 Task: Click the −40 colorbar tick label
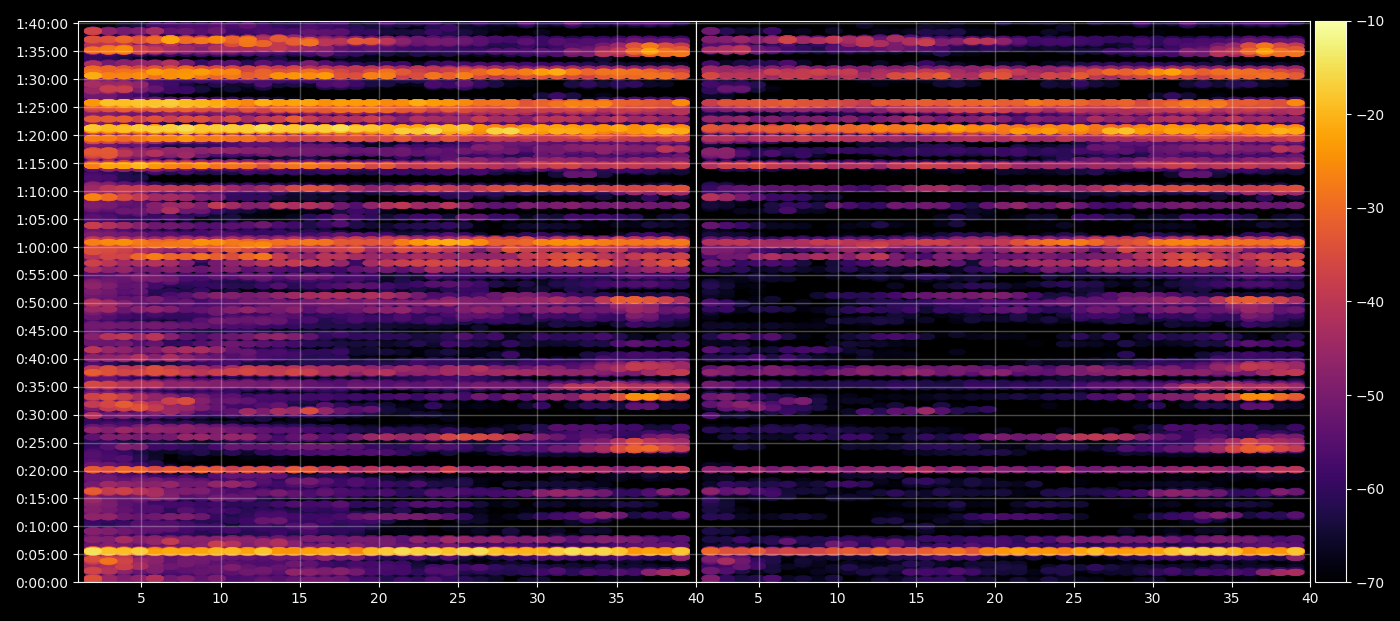pyautogui.click(x=1369, y=302)
